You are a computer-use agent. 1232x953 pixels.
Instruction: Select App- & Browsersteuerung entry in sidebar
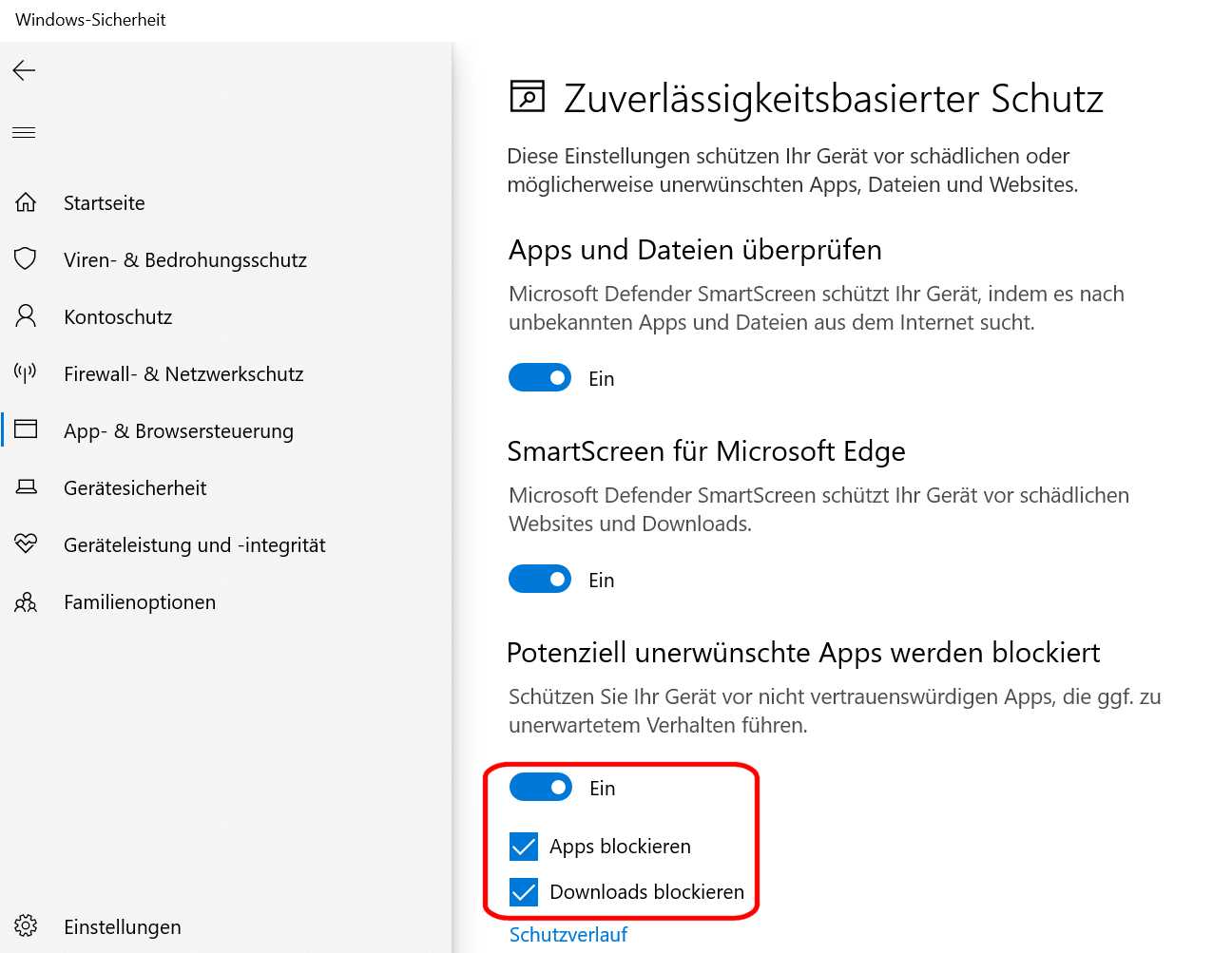(x=178, y=429)
